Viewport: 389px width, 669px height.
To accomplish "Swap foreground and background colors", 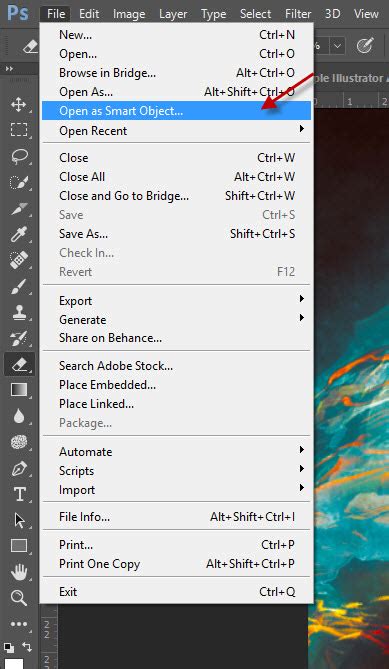I will click(27, 646).
